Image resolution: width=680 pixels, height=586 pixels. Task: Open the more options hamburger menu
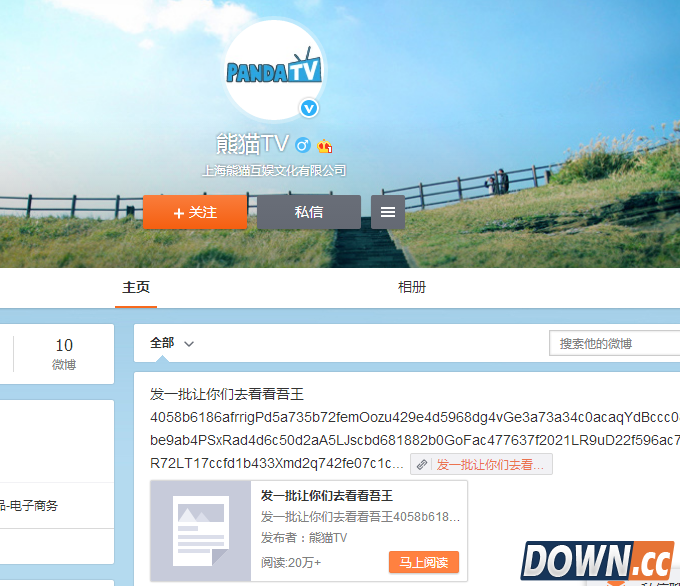[388, 212]
